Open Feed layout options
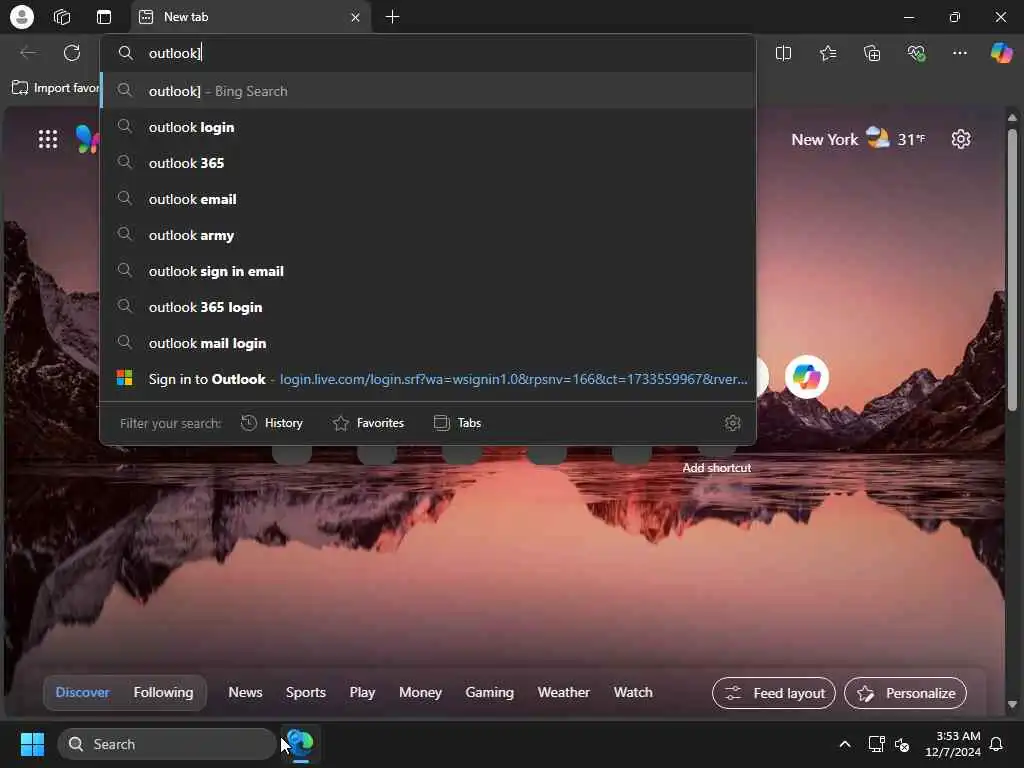1024x768 pixels. pyautogui.click(x=774, y=693)
